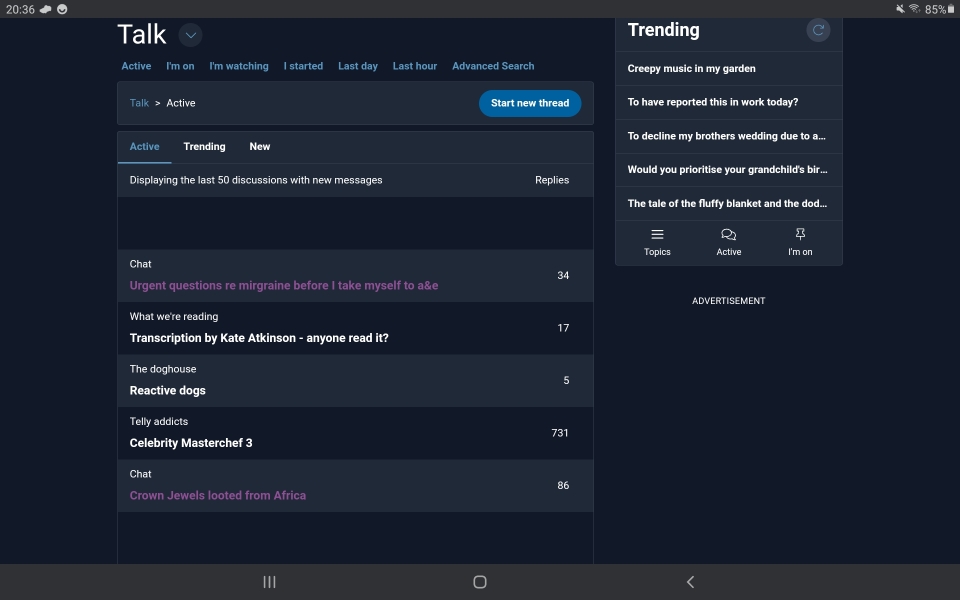The image size is (960, 600).
Task: Tap the Android back navigation arrow
Action: click(x=689, y=581)
